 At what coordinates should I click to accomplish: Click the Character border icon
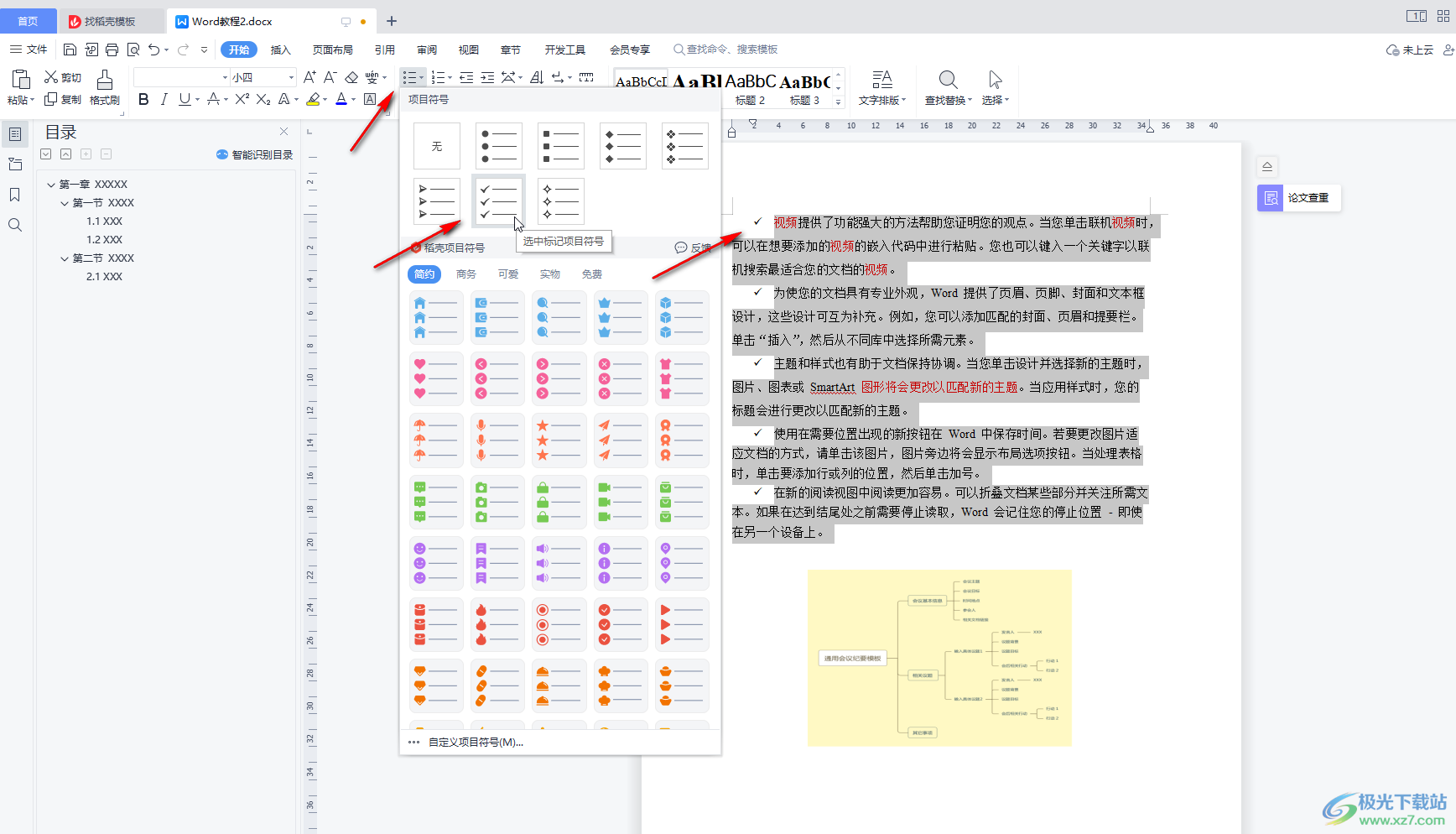point(370,99)
